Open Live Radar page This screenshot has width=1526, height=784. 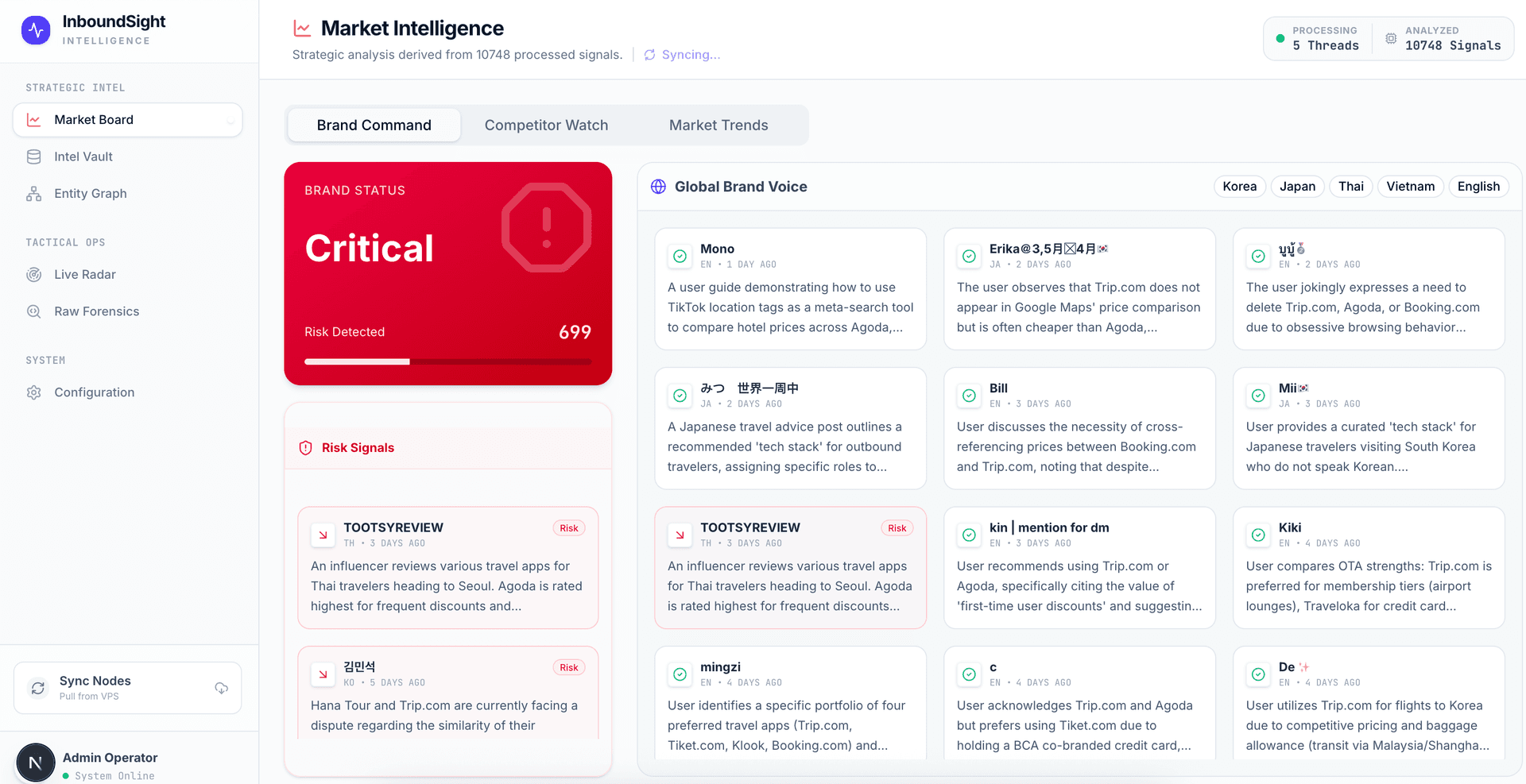point(127,275)
